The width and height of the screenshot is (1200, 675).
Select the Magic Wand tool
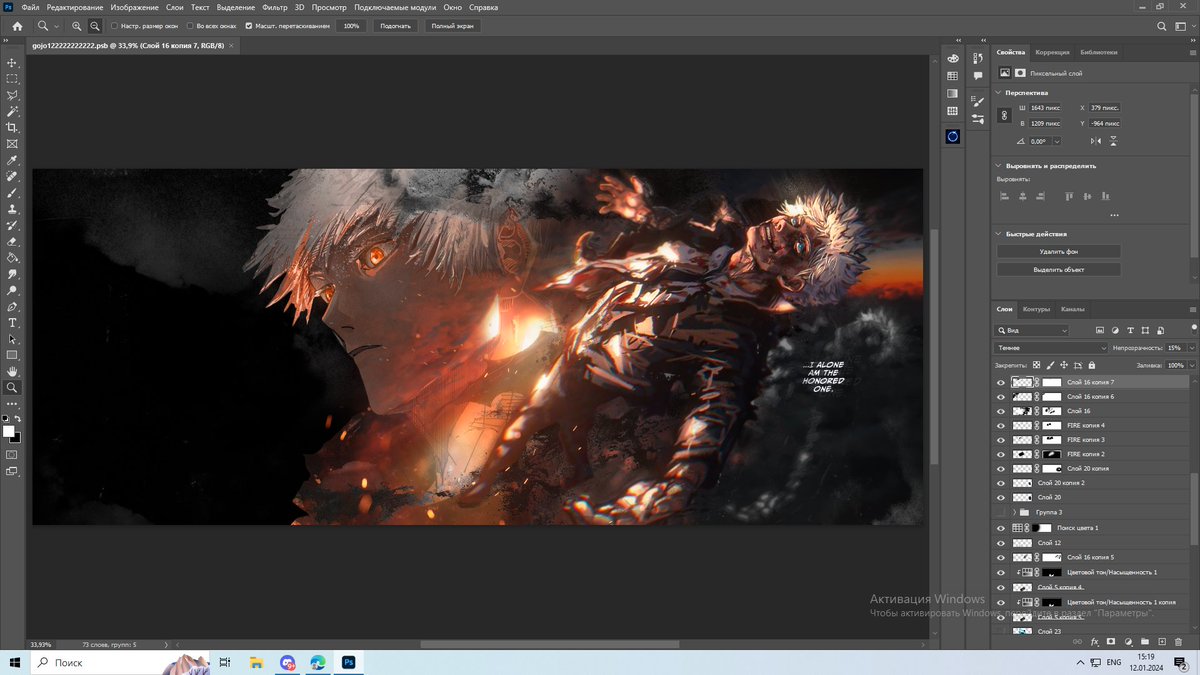click(x=12, y=111)
